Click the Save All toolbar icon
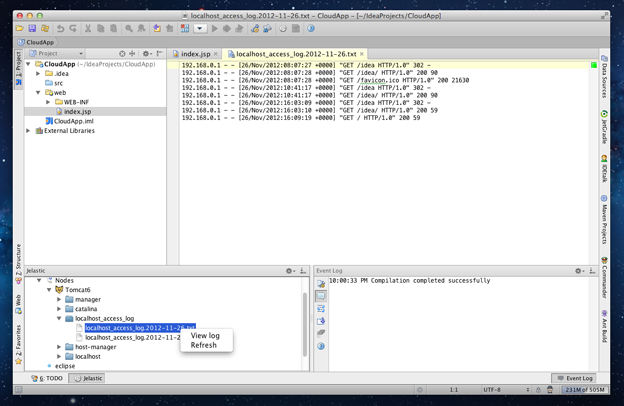Viewport: 624px width, 406px height. point(32,29)
